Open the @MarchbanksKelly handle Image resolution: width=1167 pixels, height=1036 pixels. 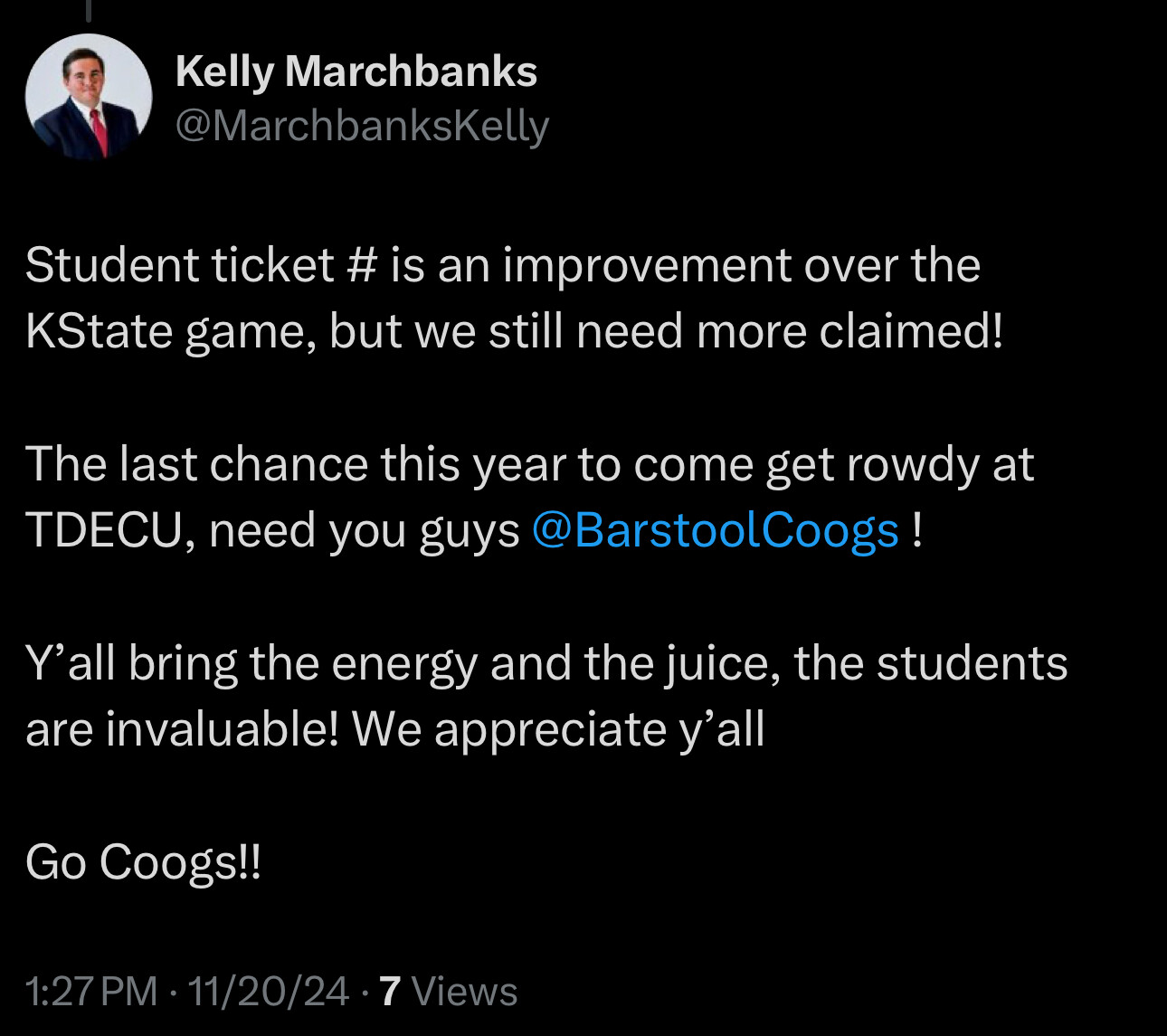pyautogui.click(x=362, y=125)
